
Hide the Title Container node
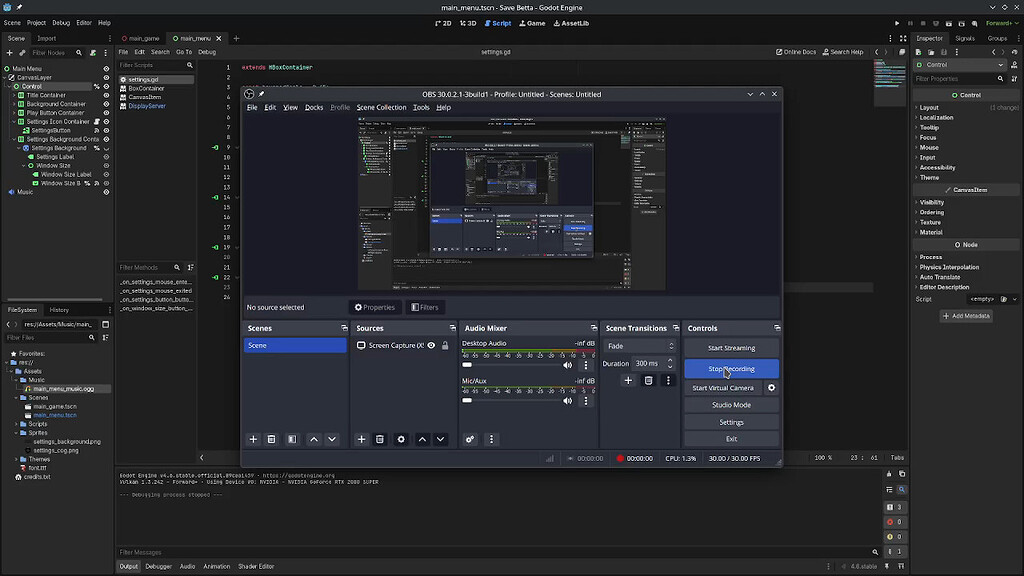pyautogui.click(x=106, y=95)
